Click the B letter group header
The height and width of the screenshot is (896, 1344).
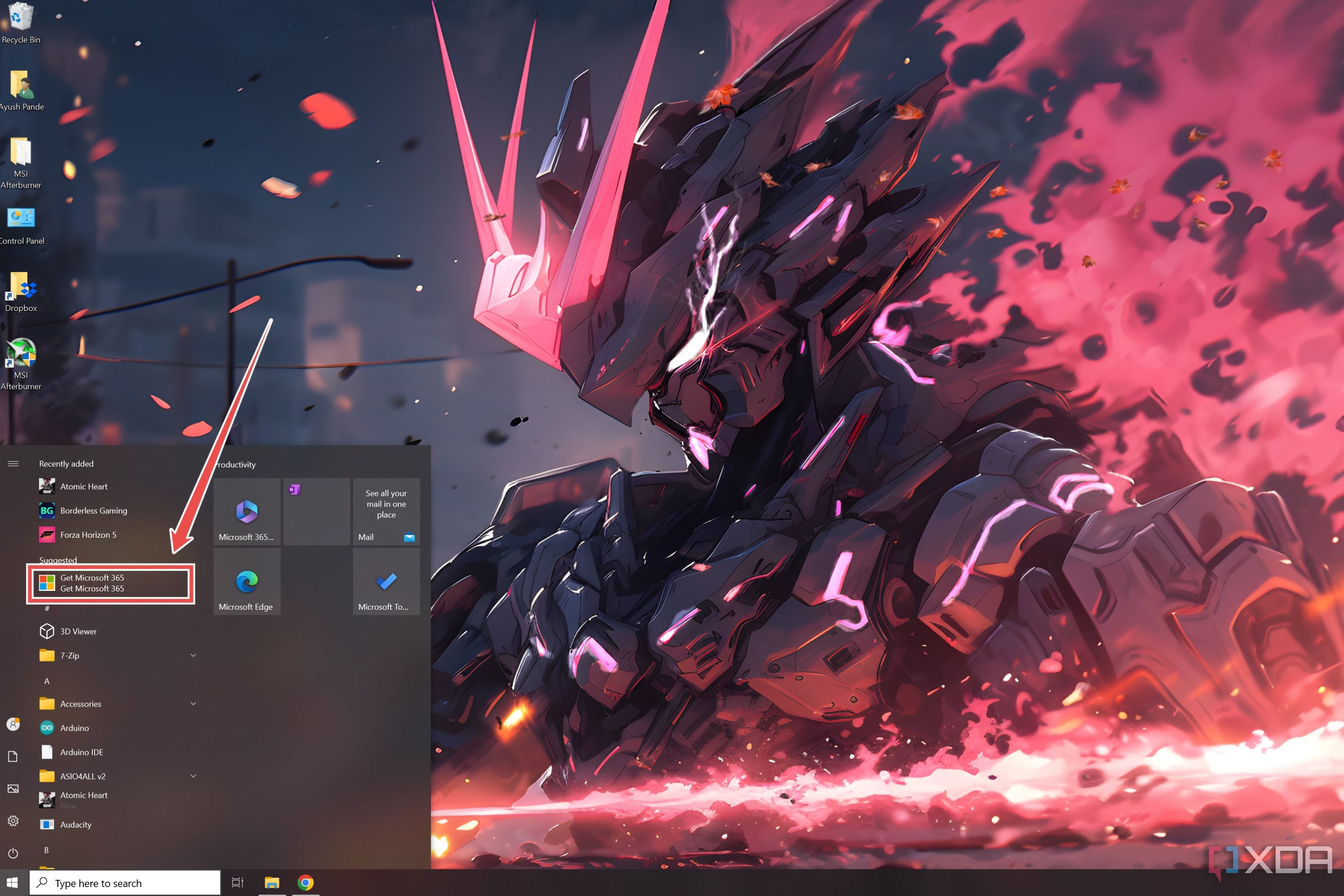(x=47, y=850)
